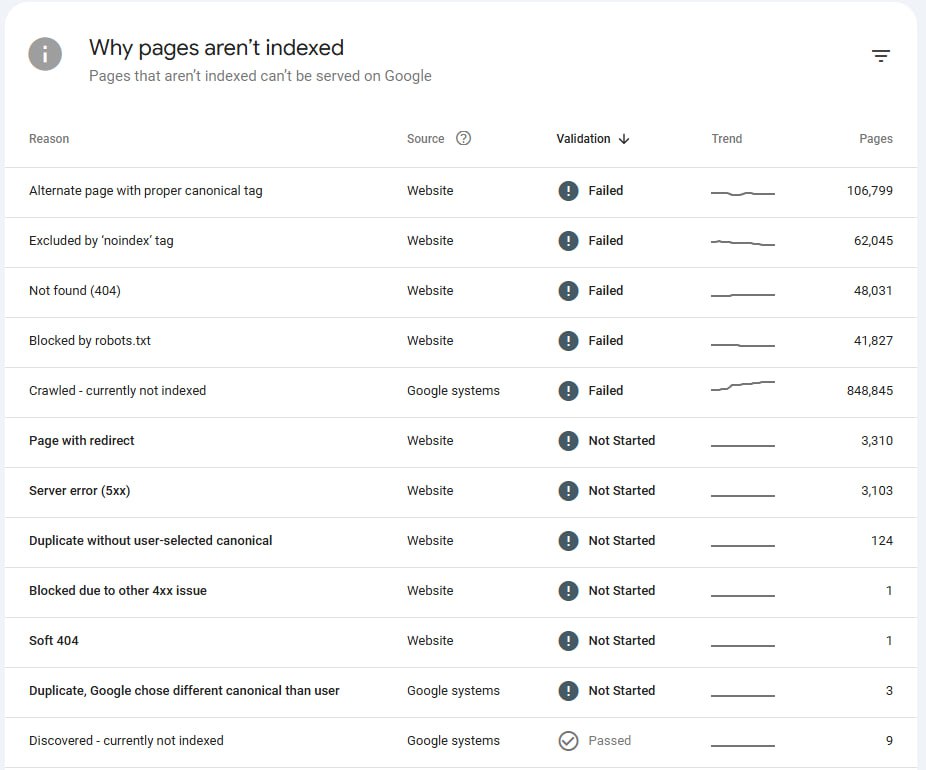Click the Trend column header

726,139
